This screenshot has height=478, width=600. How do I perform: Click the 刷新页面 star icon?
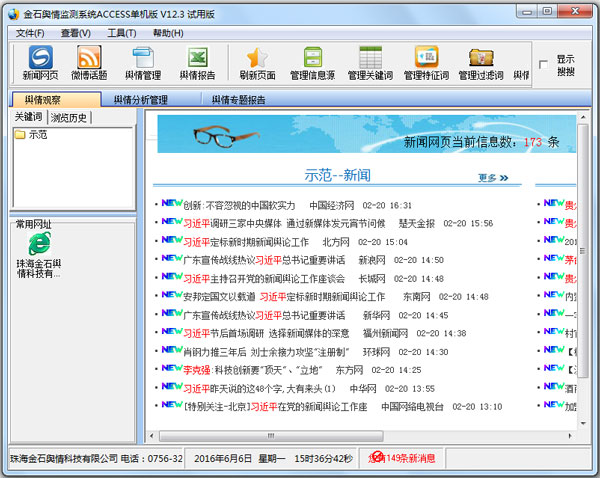point(257,58)
